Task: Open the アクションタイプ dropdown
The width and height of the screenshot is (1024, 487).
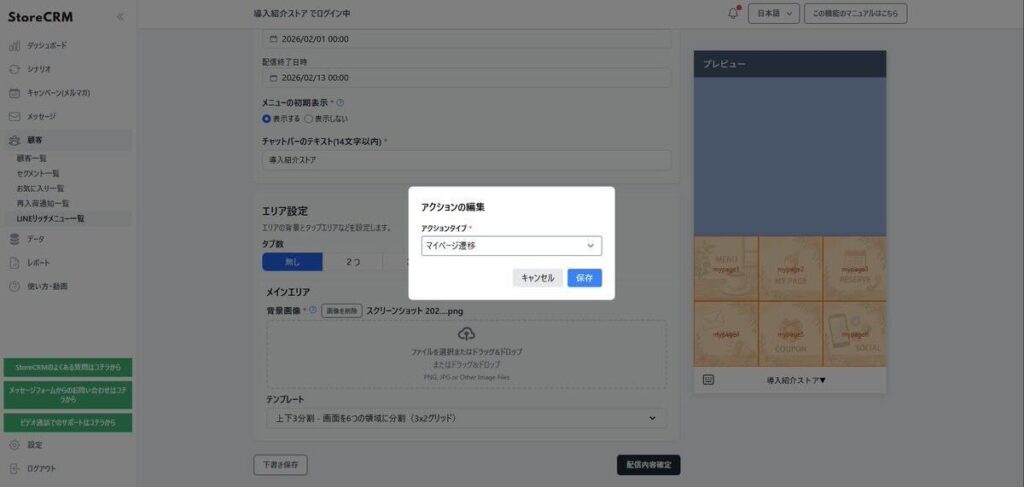Action: click(511, 246)
